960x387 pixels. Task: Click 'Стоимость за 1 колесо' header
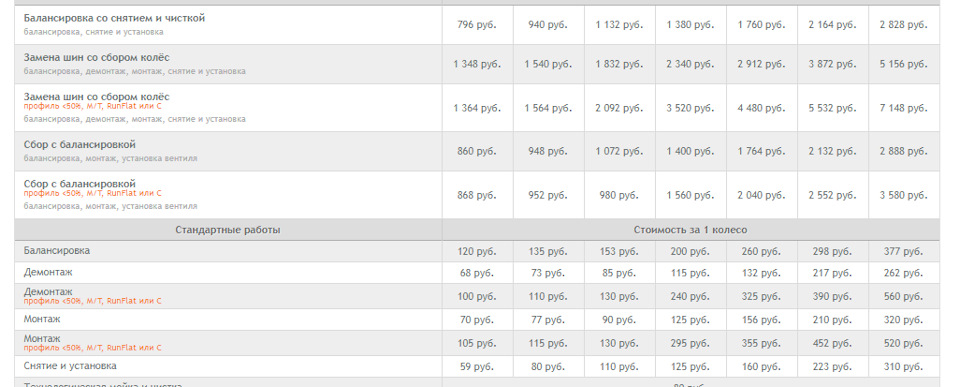691,230
